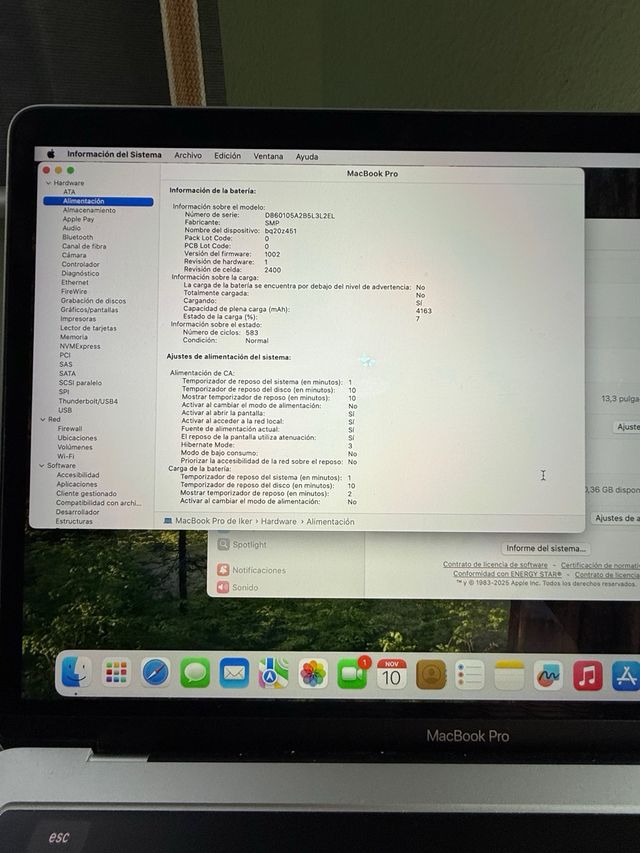Screen dimensions: 640x853
Task: Click MacBook Pro de Iker in path bar
Action: coord(213,521)
